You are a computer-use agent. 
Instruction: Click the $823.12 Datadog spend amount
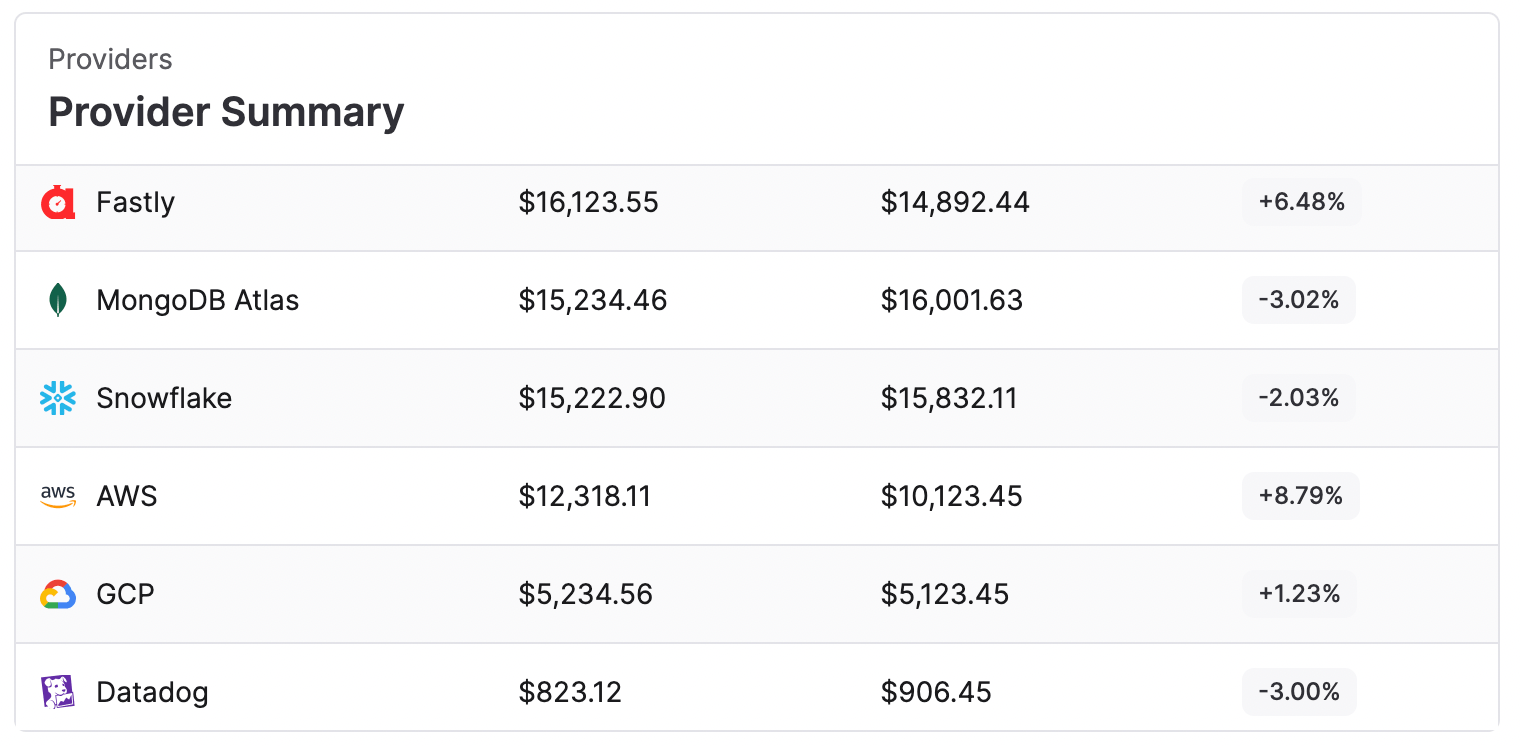pos(570,692)
